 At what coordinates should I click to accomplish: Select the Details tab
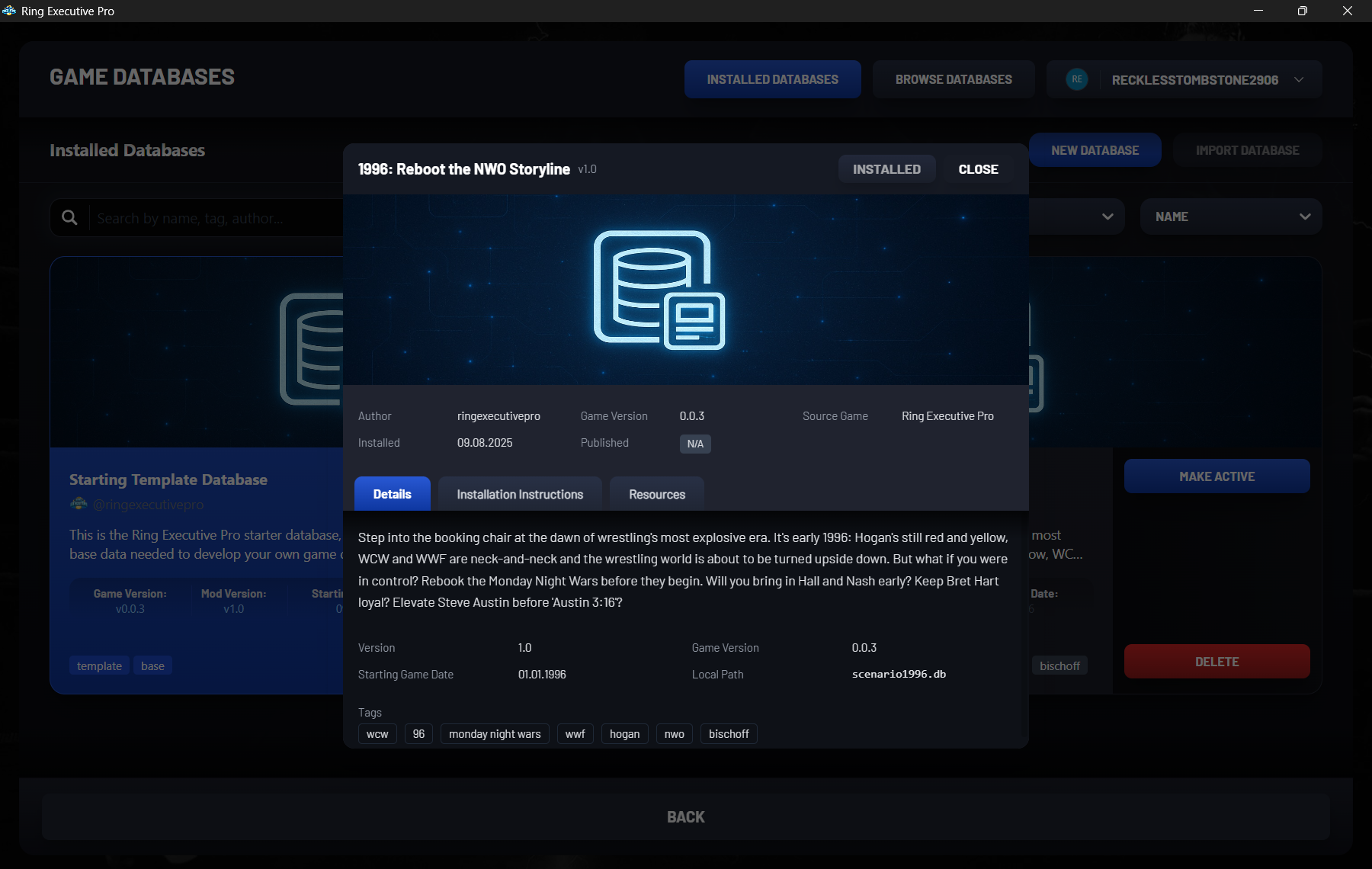click(393, 494)
